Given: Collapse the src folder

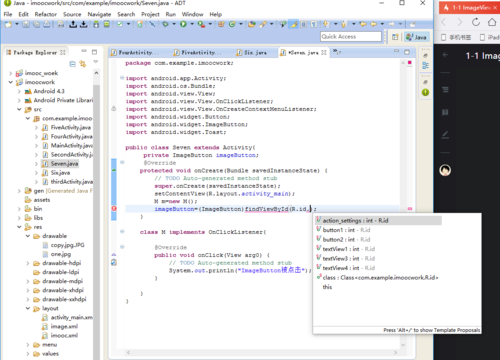Looking at the screenshot, I should point(19,109).
